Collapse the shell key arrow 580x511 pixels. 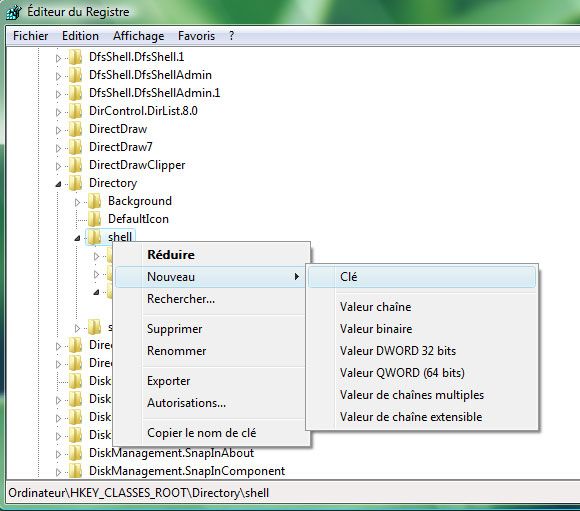click(77, 238)
